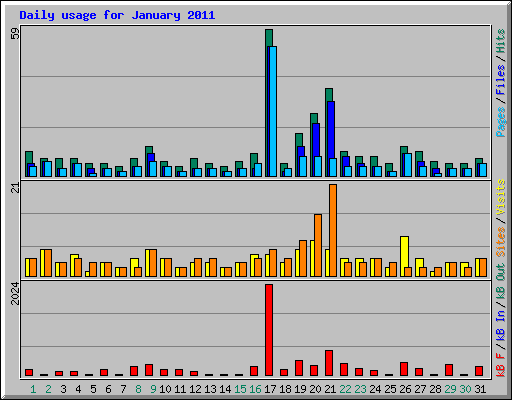
Task: Click day "26" on the x-axis
Action: click(x=405, y=389)
